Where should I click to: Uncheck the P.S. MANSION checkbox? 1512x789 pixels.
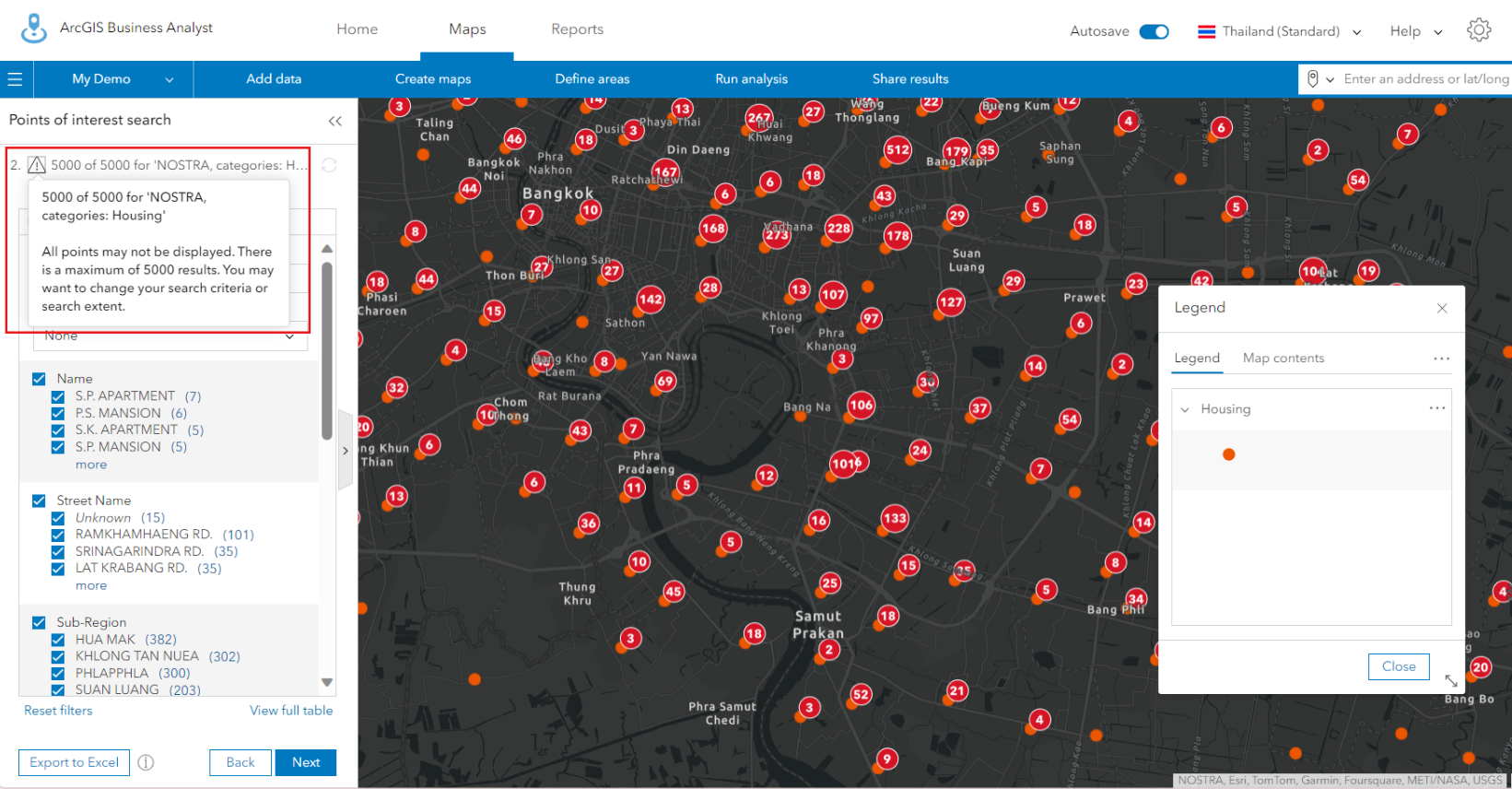tap(58, 413)
